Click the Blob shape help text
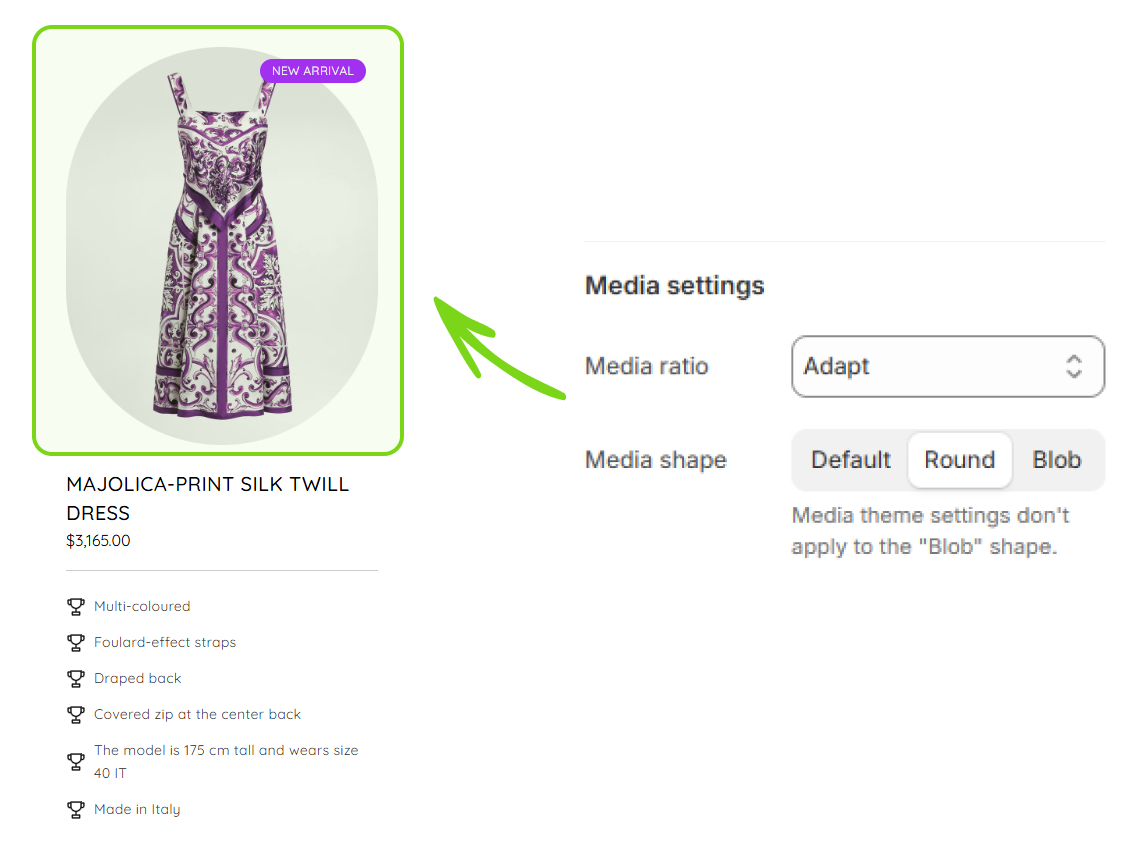 pos(929,531)
